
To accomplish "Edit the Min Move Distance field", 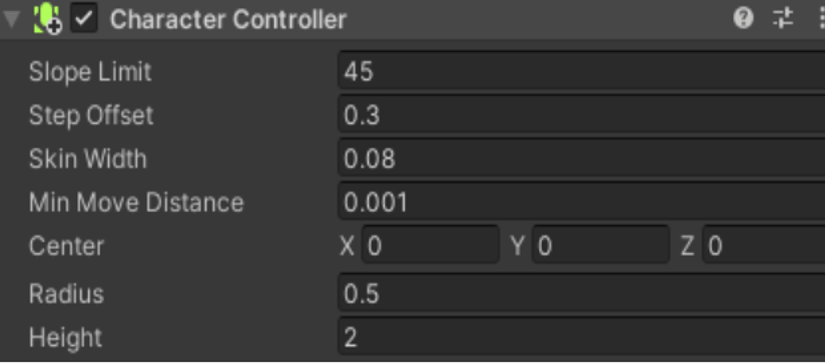I will 581,201.
